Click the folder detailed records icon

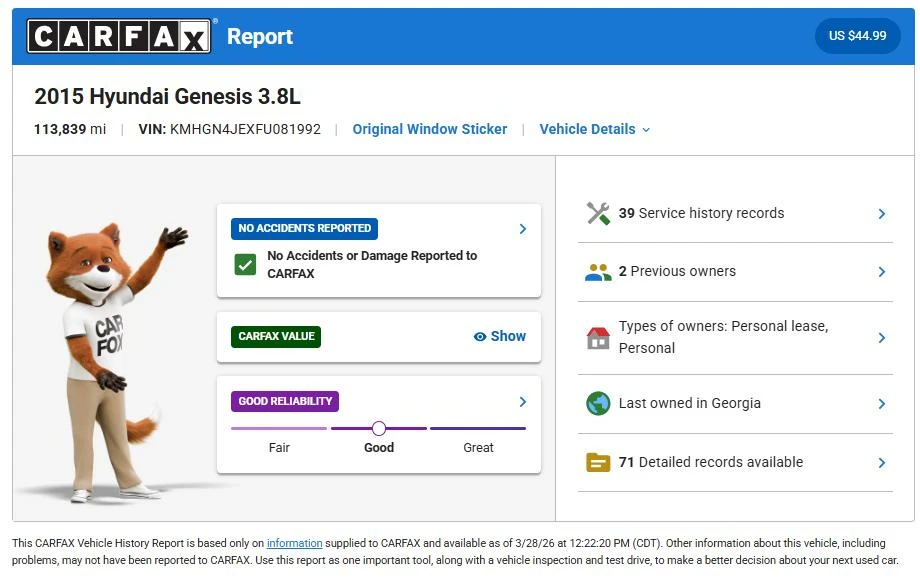pyautogui.click(x=598, y=463)
